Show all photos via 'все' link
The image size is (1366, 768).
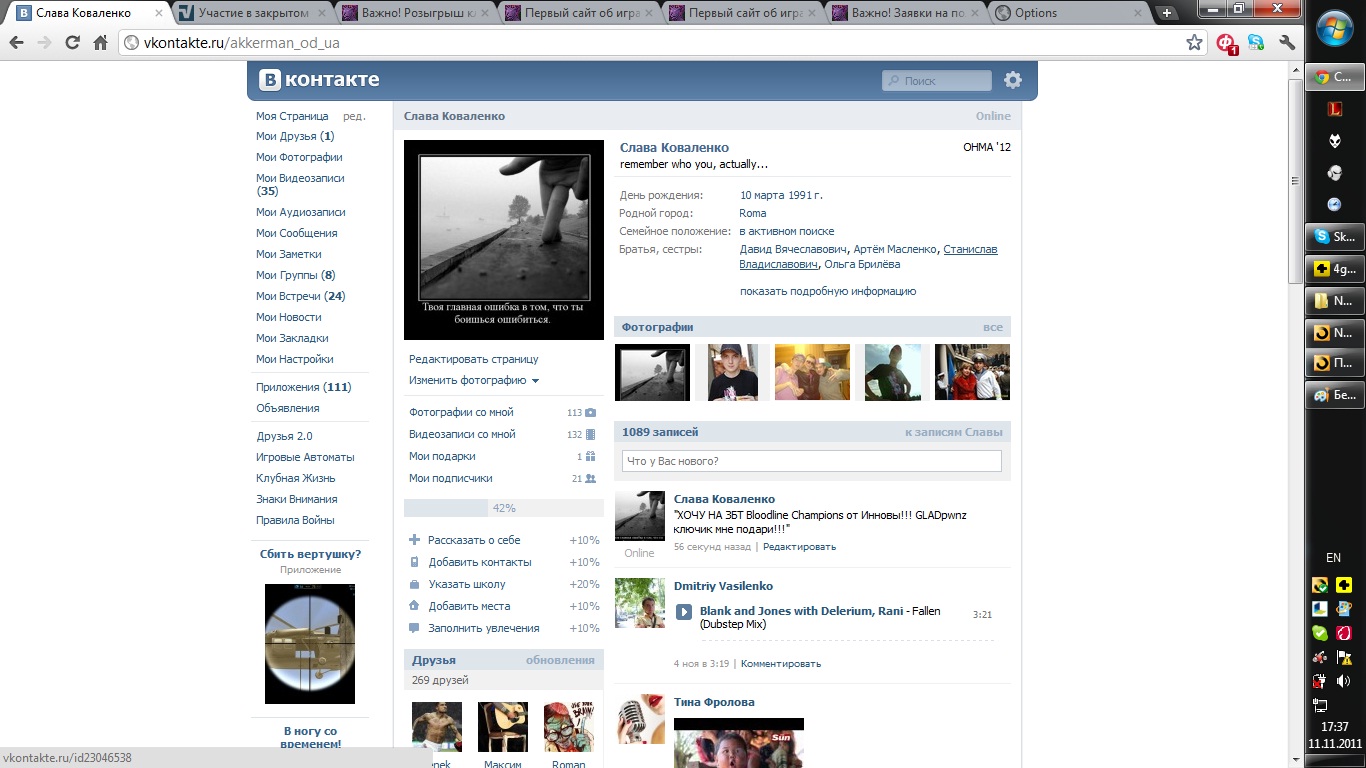point(992,327)
